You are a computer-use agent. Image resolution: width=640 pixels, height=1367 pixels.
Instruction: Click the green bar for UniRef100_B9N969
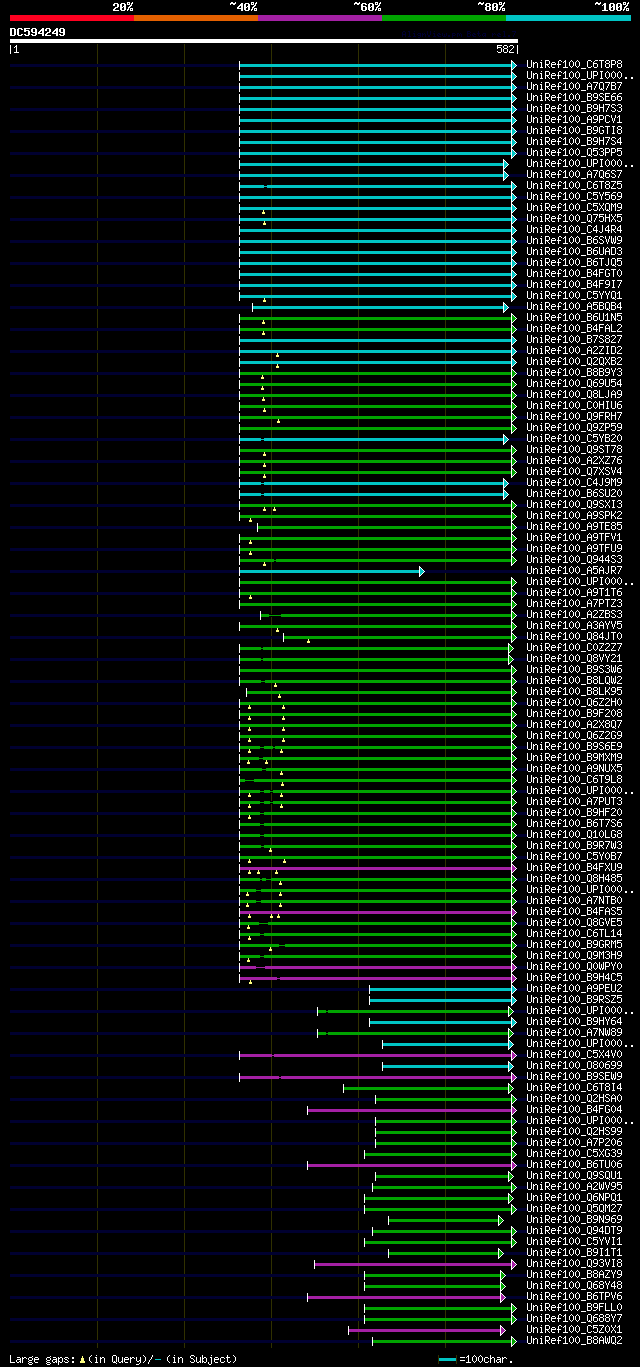point(446,1220)
